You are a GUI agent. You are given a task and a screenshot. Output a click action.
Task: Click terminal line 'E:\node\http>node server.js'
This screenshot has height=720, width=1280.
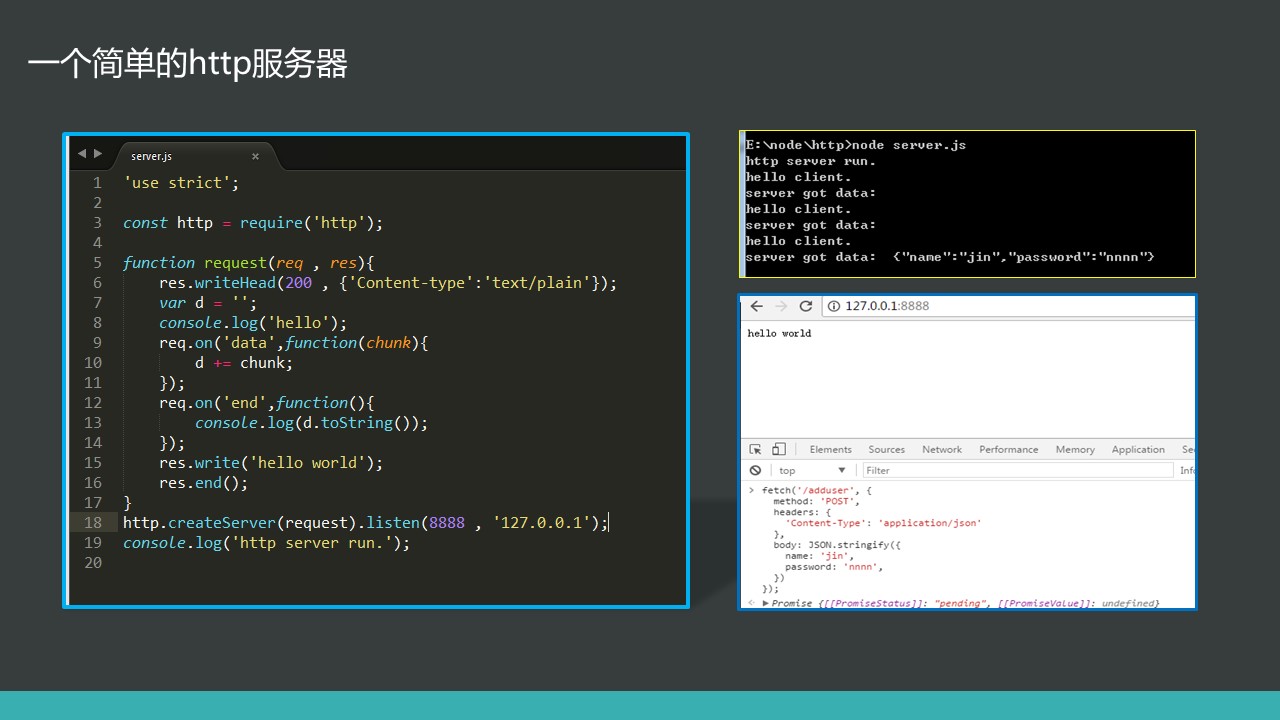[x=856, y=145]
